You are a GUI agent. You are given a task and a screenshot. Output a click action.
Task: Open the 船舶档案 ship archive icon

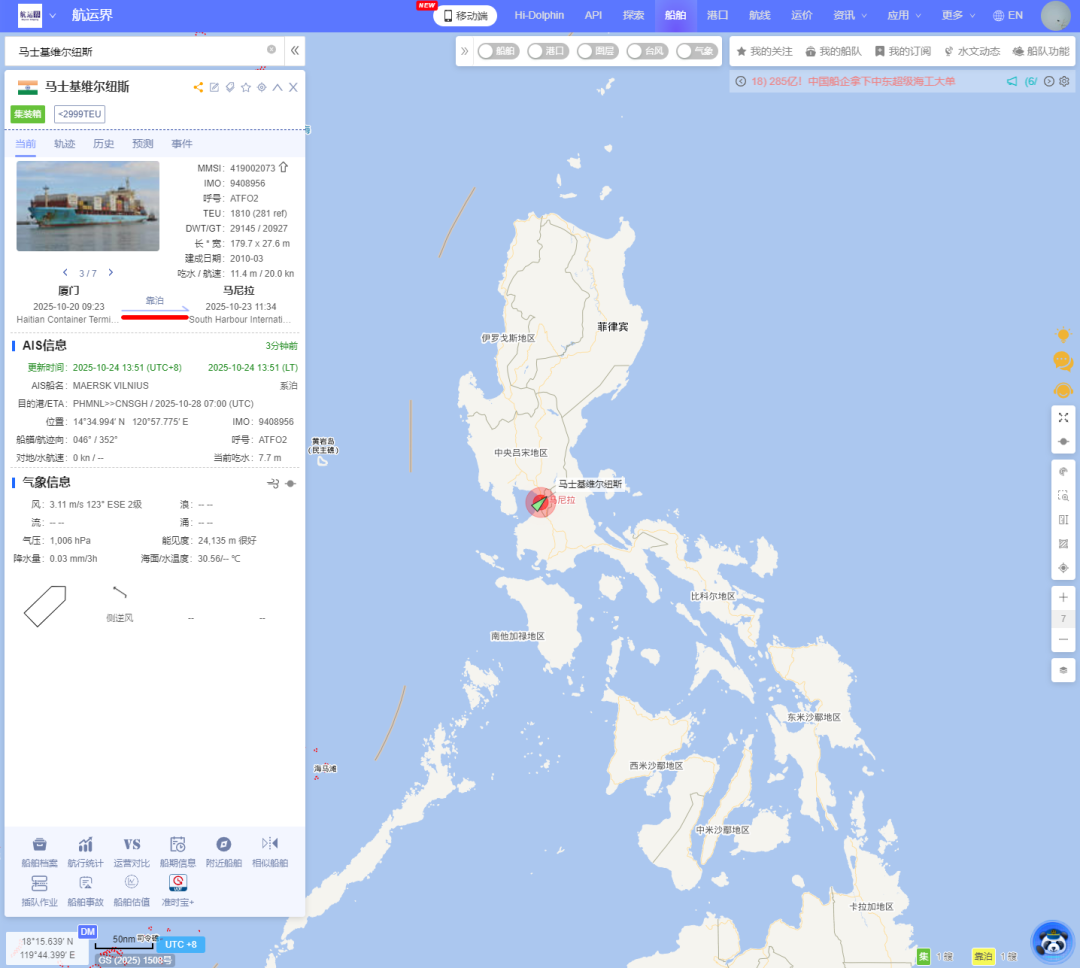(39, 851)
